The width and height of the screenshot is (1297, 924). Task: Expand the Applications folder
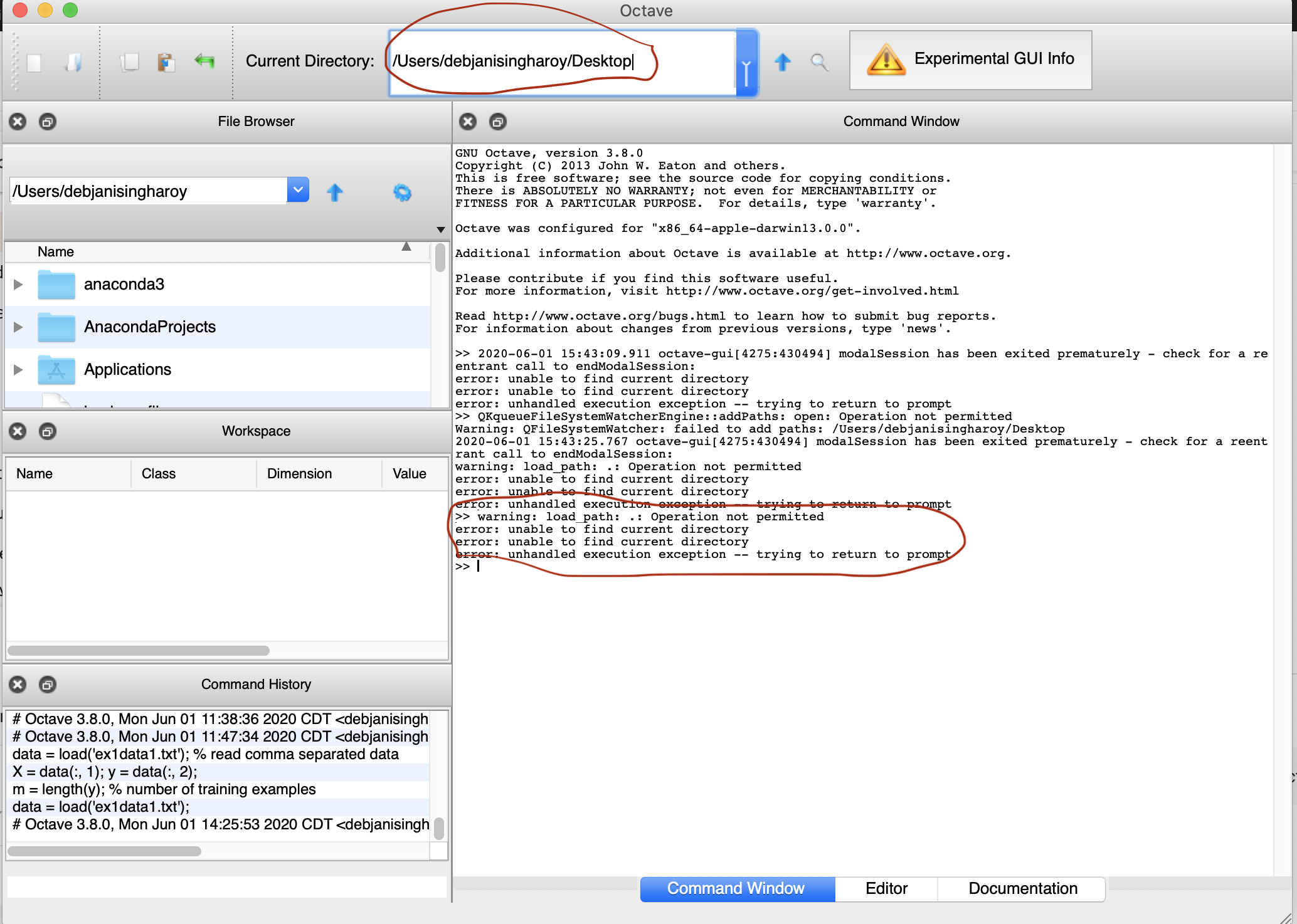18,370
